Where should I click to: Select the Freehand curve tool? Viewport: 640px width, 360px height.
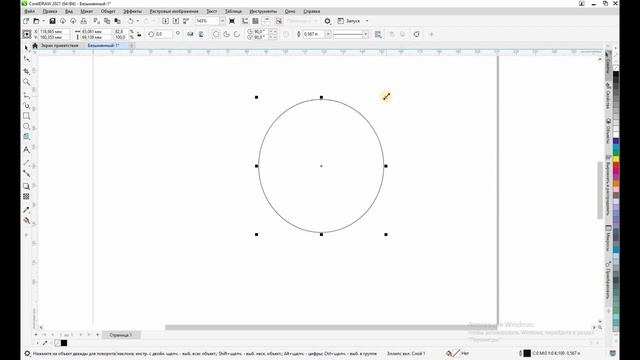(x=27, y=95)
